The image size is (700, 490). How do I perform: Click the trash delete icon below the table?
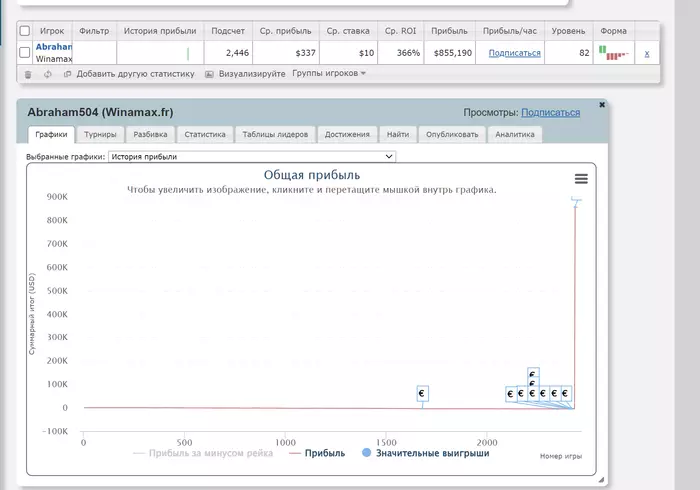(28, 75)
